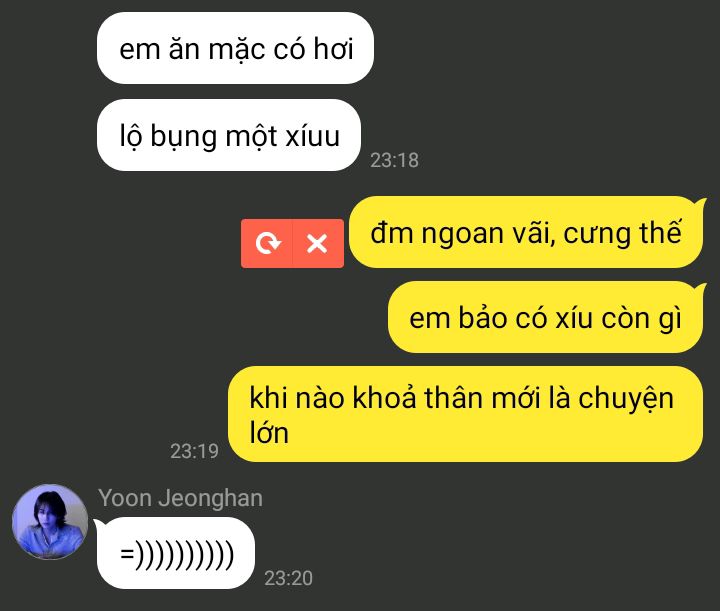720x611 pixels.
Task: Resend the failed message with retry icon
Action: pos(267,243)
